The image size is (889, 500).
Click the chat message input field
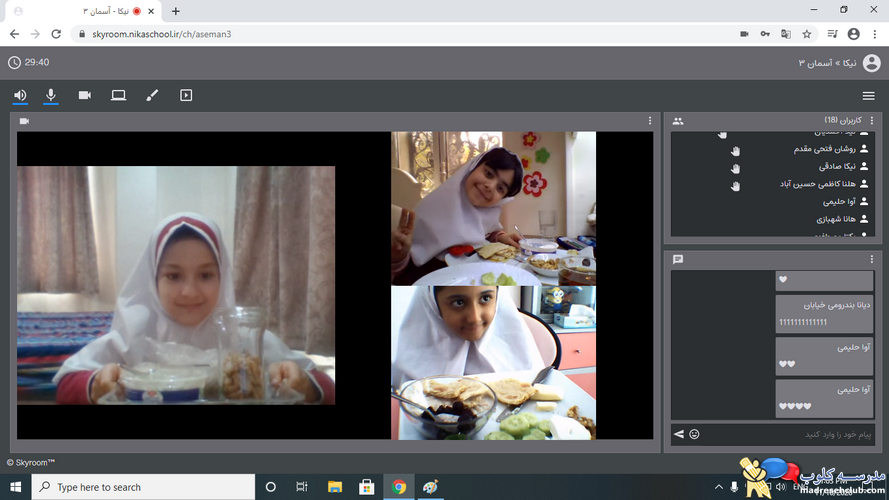(788, 434)
